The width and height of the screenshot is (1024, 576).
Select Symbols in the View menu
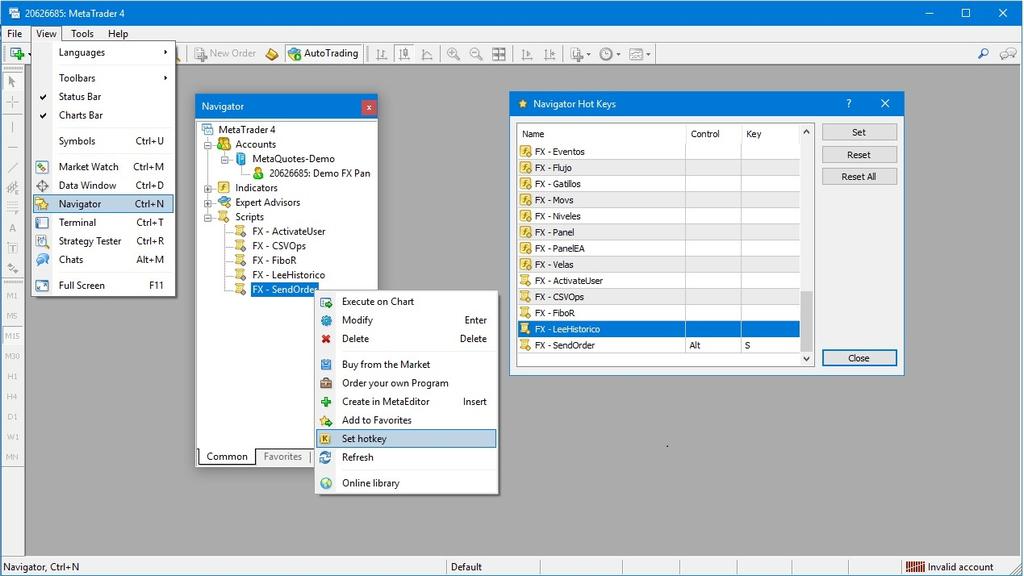point(104,141)
